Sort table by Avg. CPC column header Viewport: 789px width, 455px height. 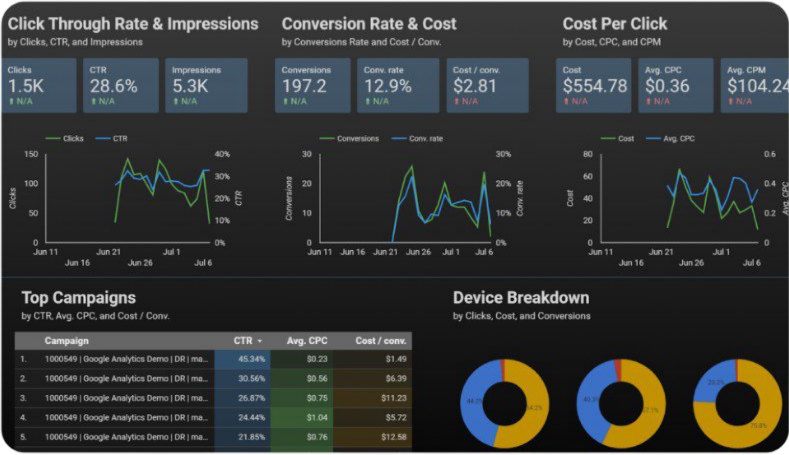click(307, 341)
